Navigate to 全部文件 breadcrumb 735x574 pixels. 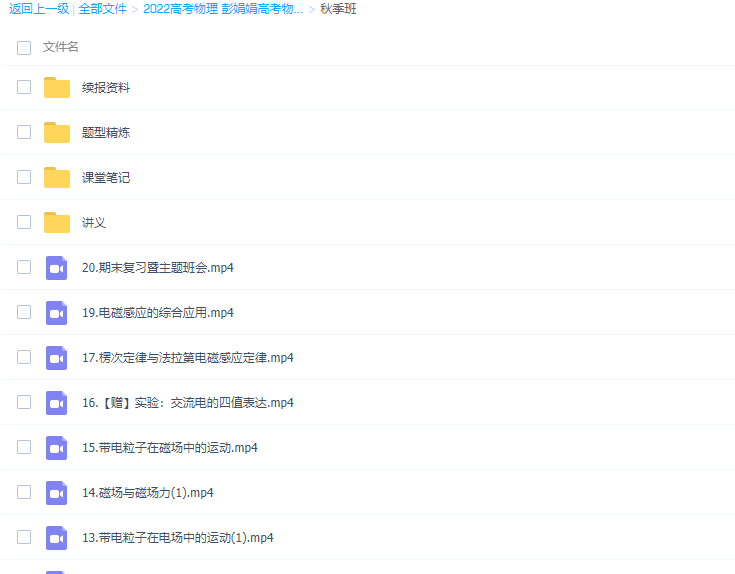click(103, 9)
